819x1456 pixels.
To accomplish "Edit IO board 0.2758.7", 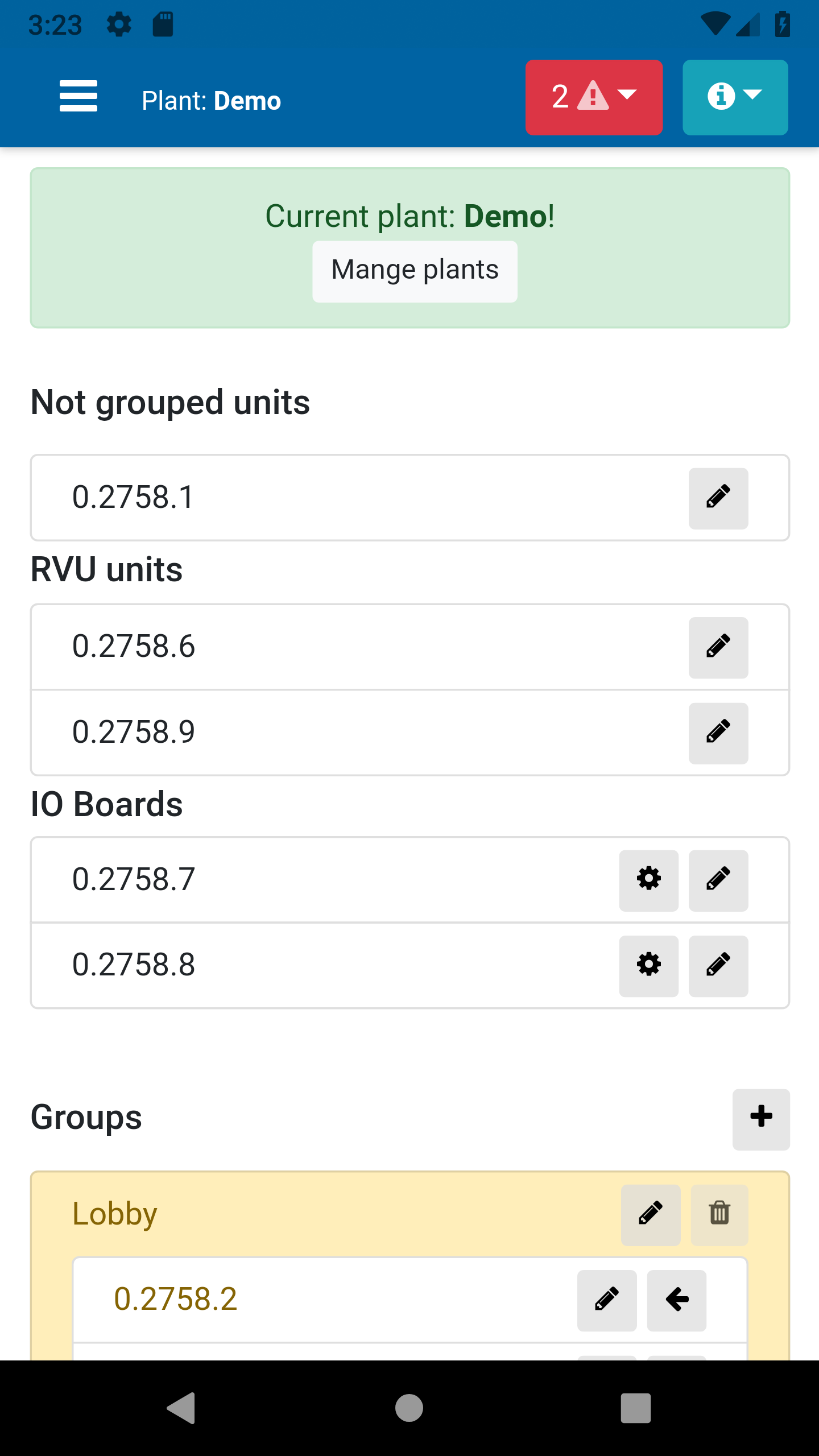I will pos(718,880).
